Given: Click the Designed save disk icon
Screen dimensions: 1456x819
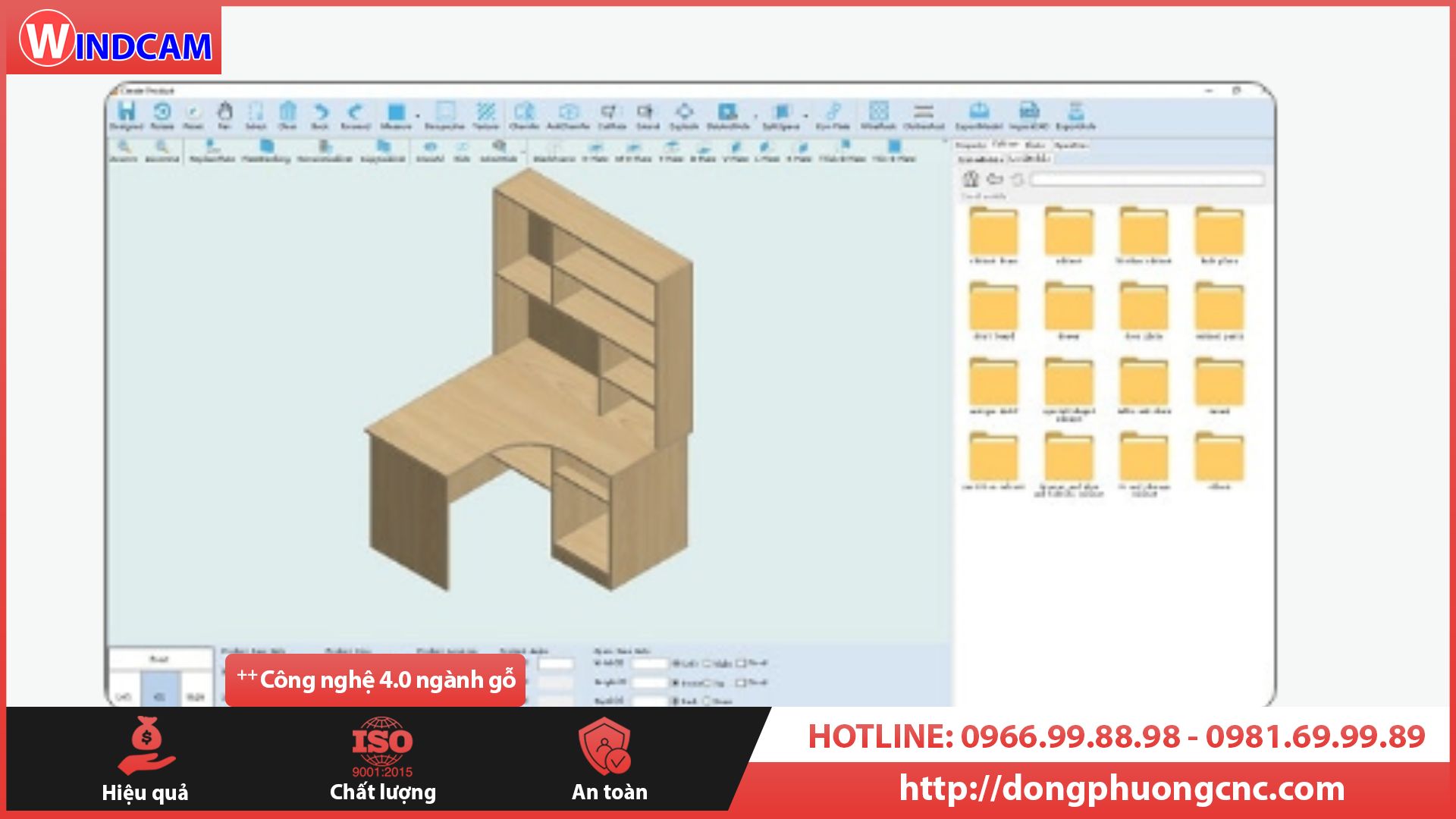Looking at the screenshot, I should click(x=126, y=112).
